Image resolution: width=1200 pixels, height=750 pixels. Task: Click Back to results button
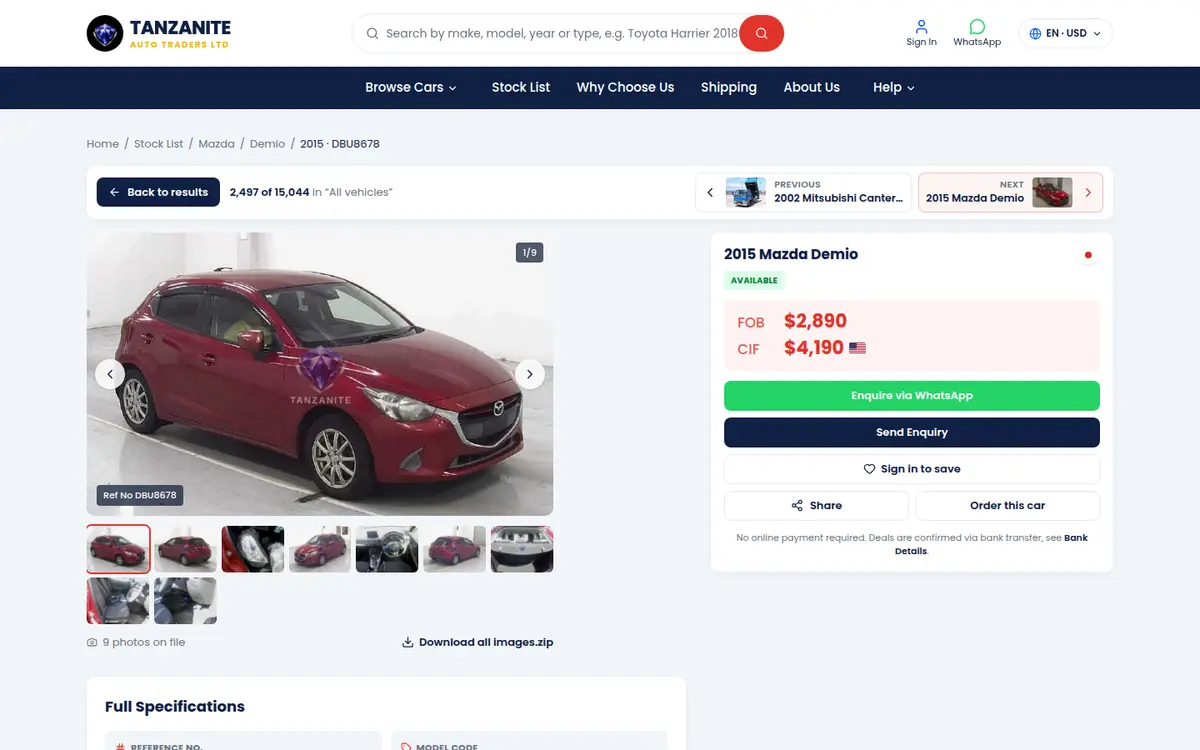(158, 192)
